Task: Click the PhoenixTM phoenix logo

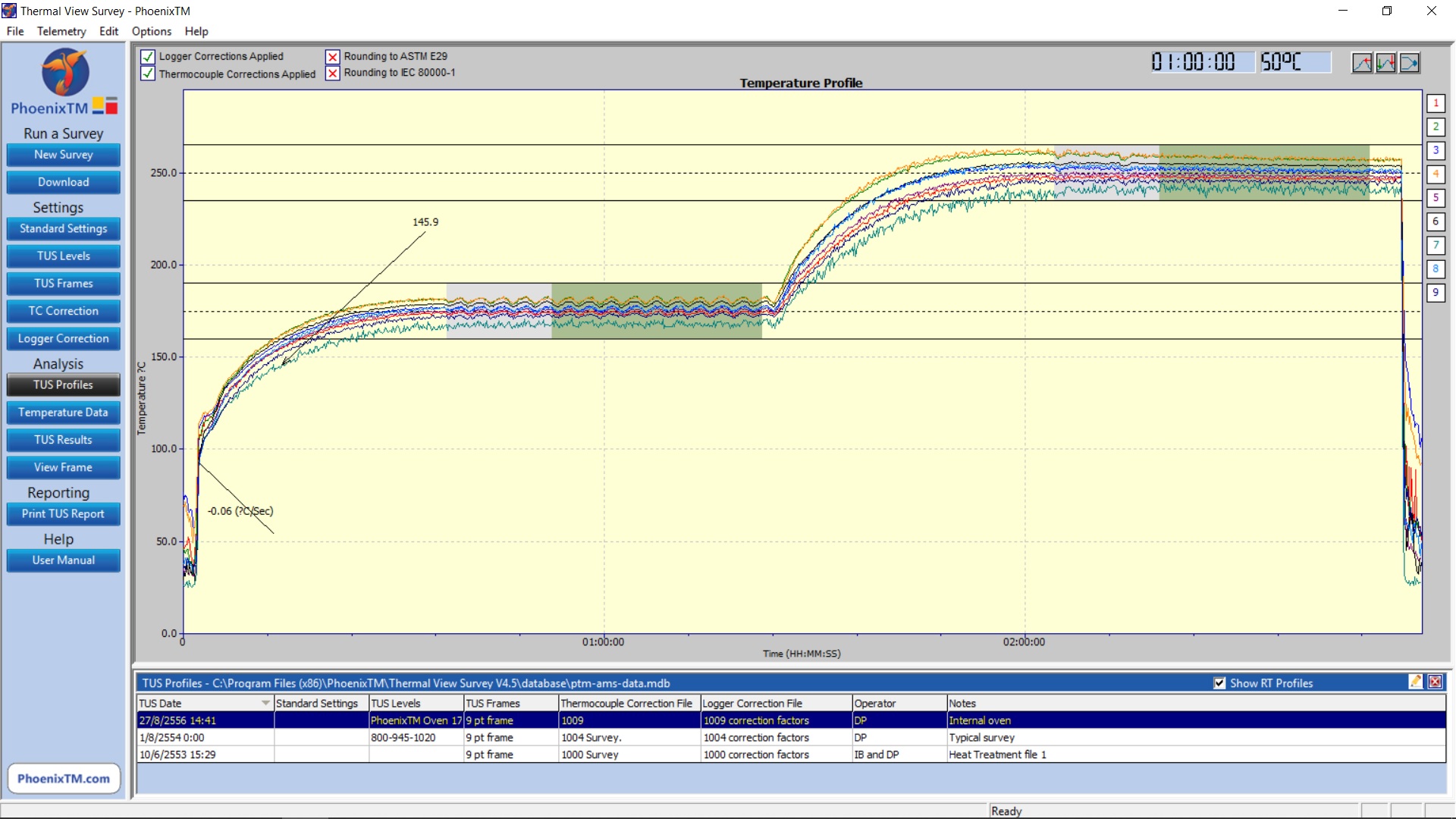Action: [64, 73]
